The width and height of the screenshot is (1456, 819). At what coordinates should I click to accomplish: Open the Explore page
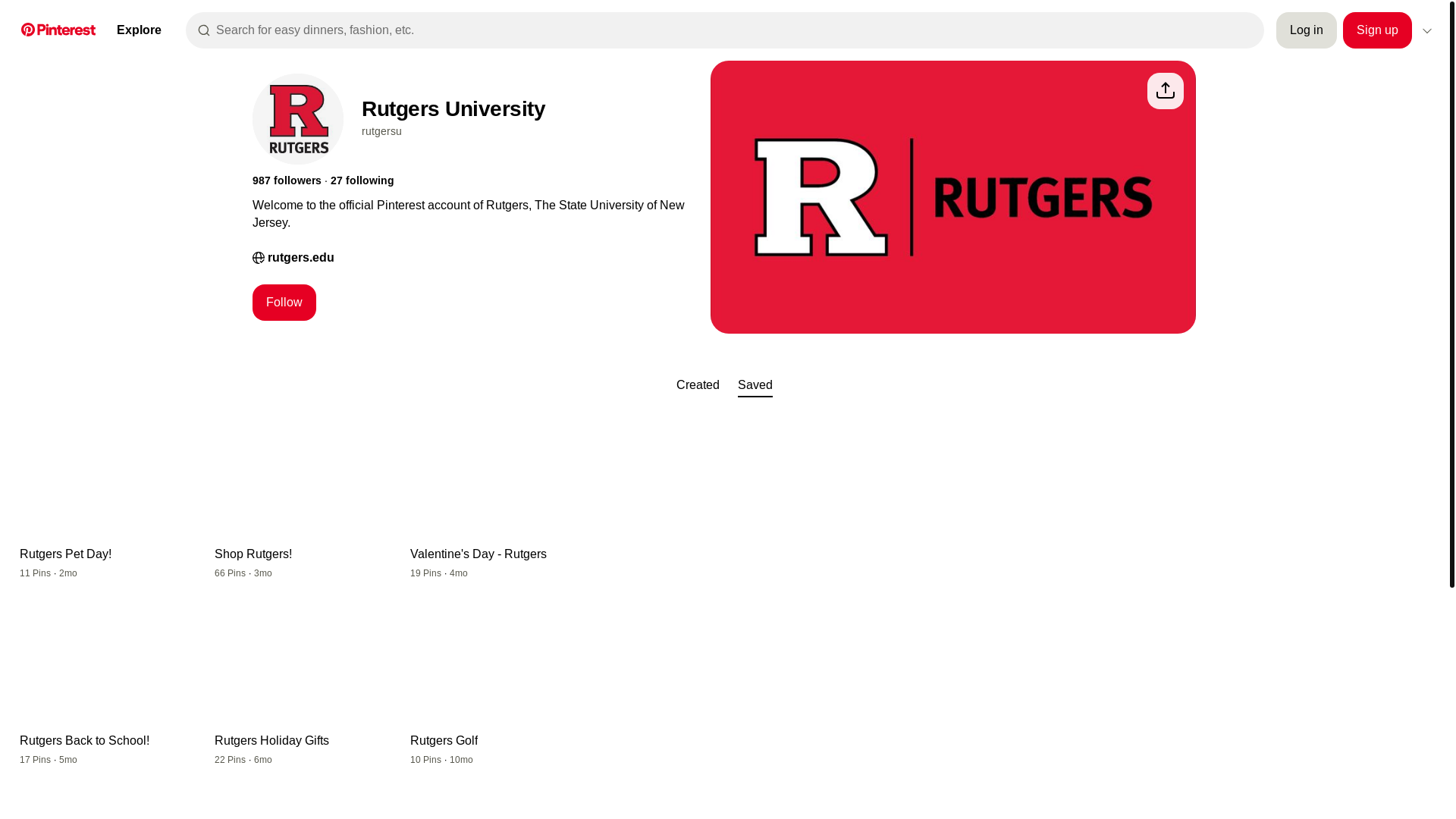(139, 30)
